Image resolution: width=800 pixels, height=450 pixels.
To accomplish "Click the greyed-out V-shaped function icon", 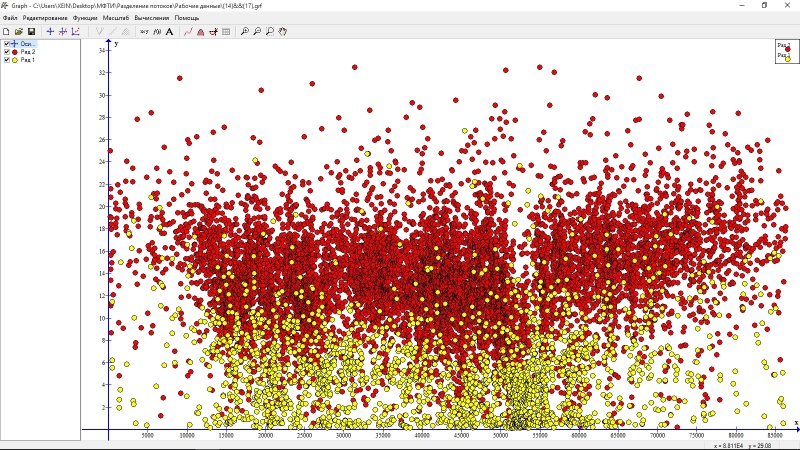I will coord(100,32).
